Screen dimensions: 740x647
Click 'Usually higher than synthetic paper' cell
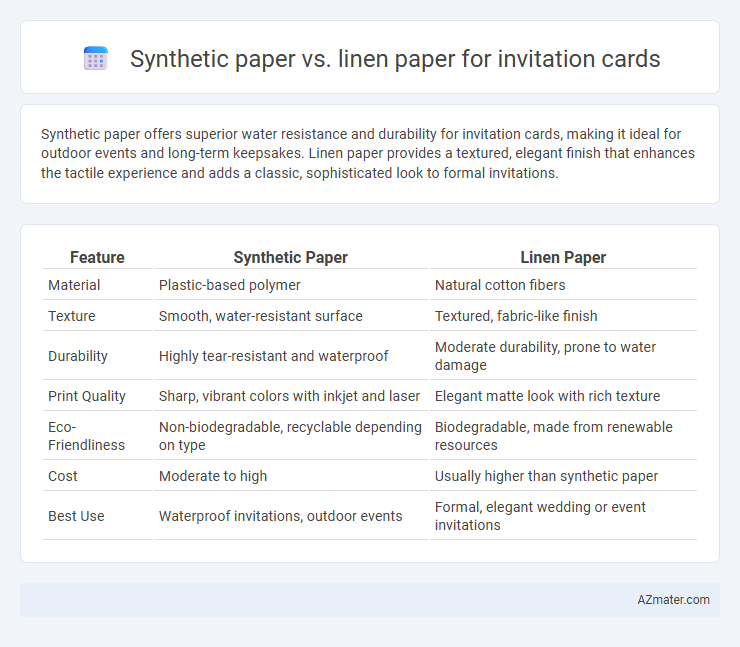(546, 476)
